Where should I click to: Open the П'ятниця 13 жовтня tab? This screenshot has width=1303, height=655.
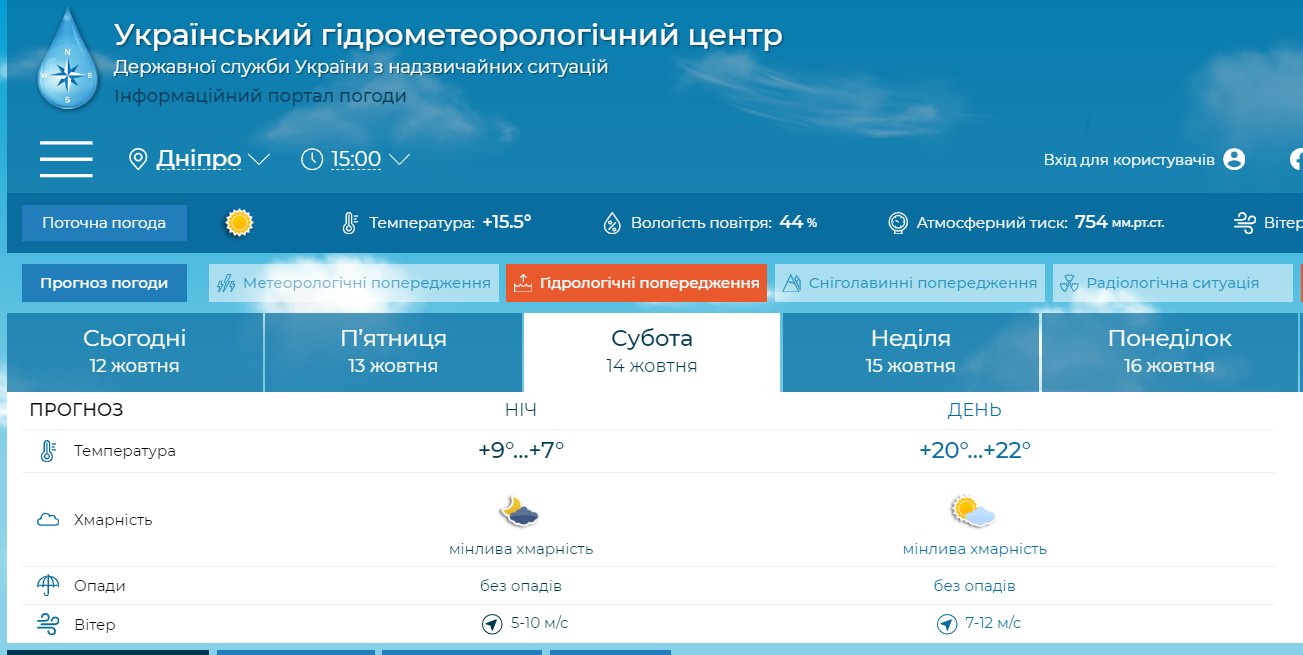pyautogui.click(x=393, y=352)
